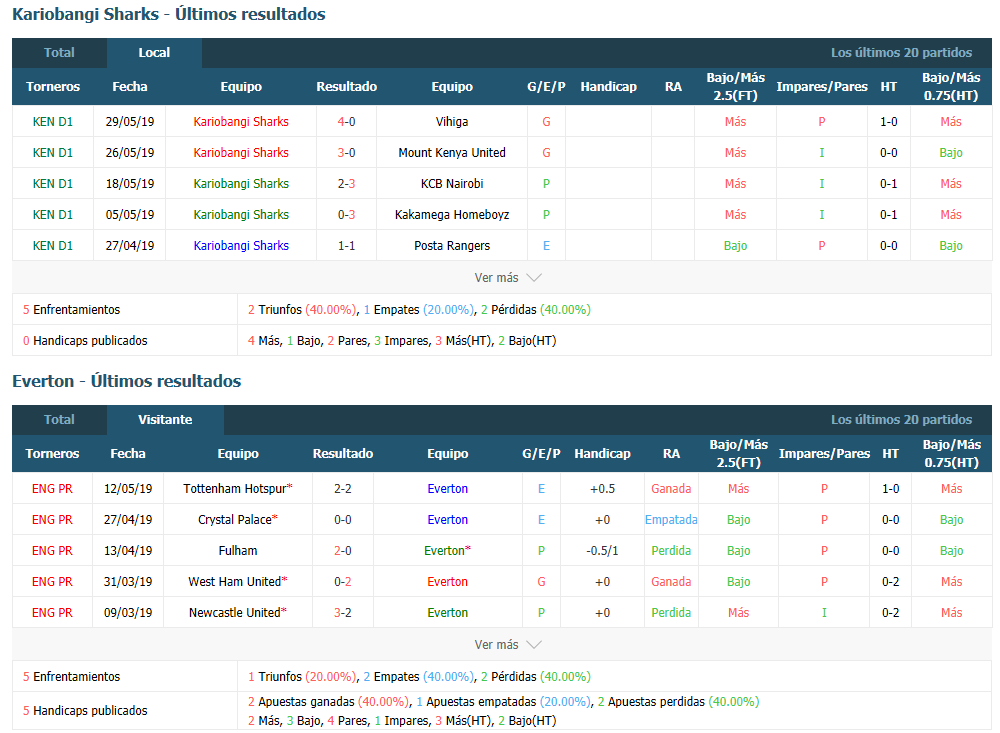Open the 2-0 result against Fulham

342,551
